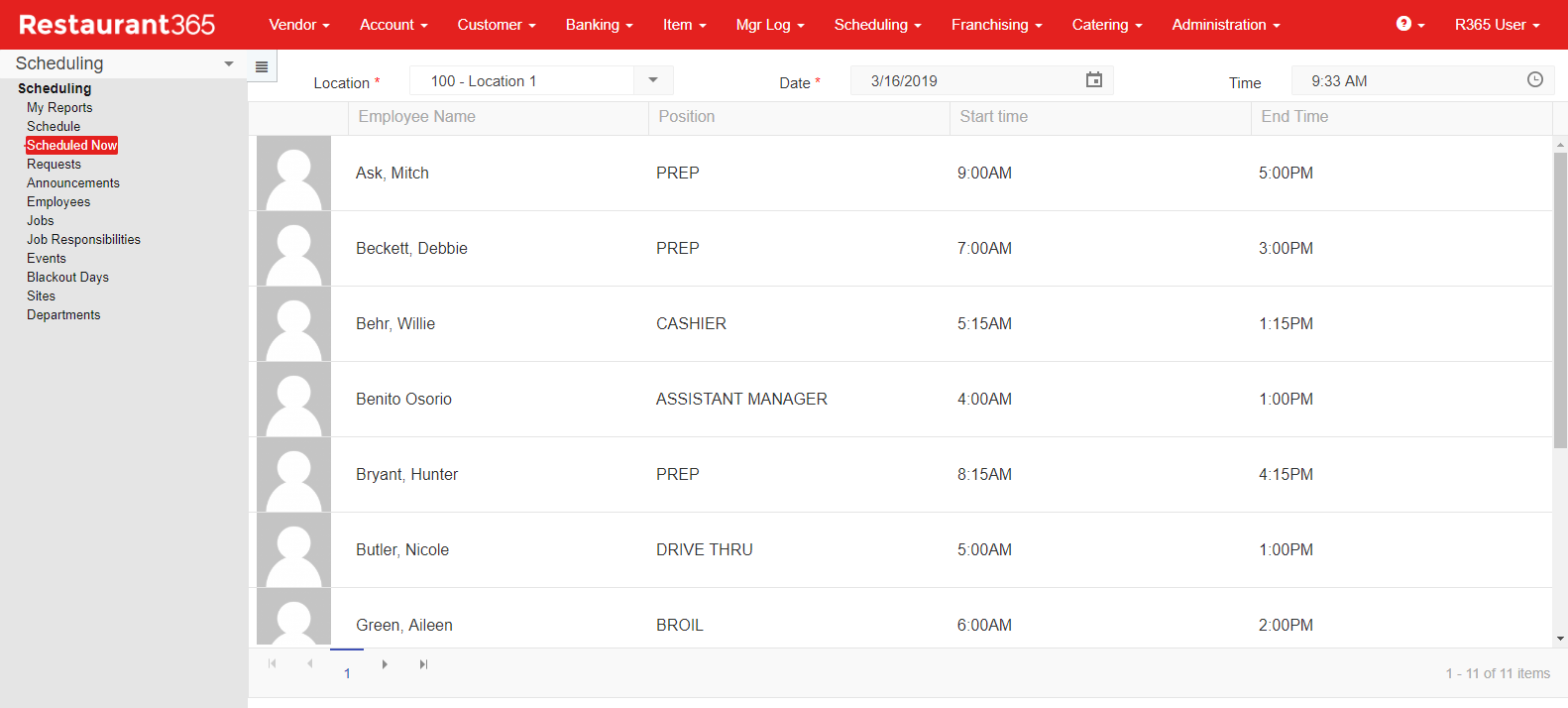The width and height of the screenshot is (1568, 708).
Task: Click the 4:15PM end time cell
Action: click(x=1286, y=475)
